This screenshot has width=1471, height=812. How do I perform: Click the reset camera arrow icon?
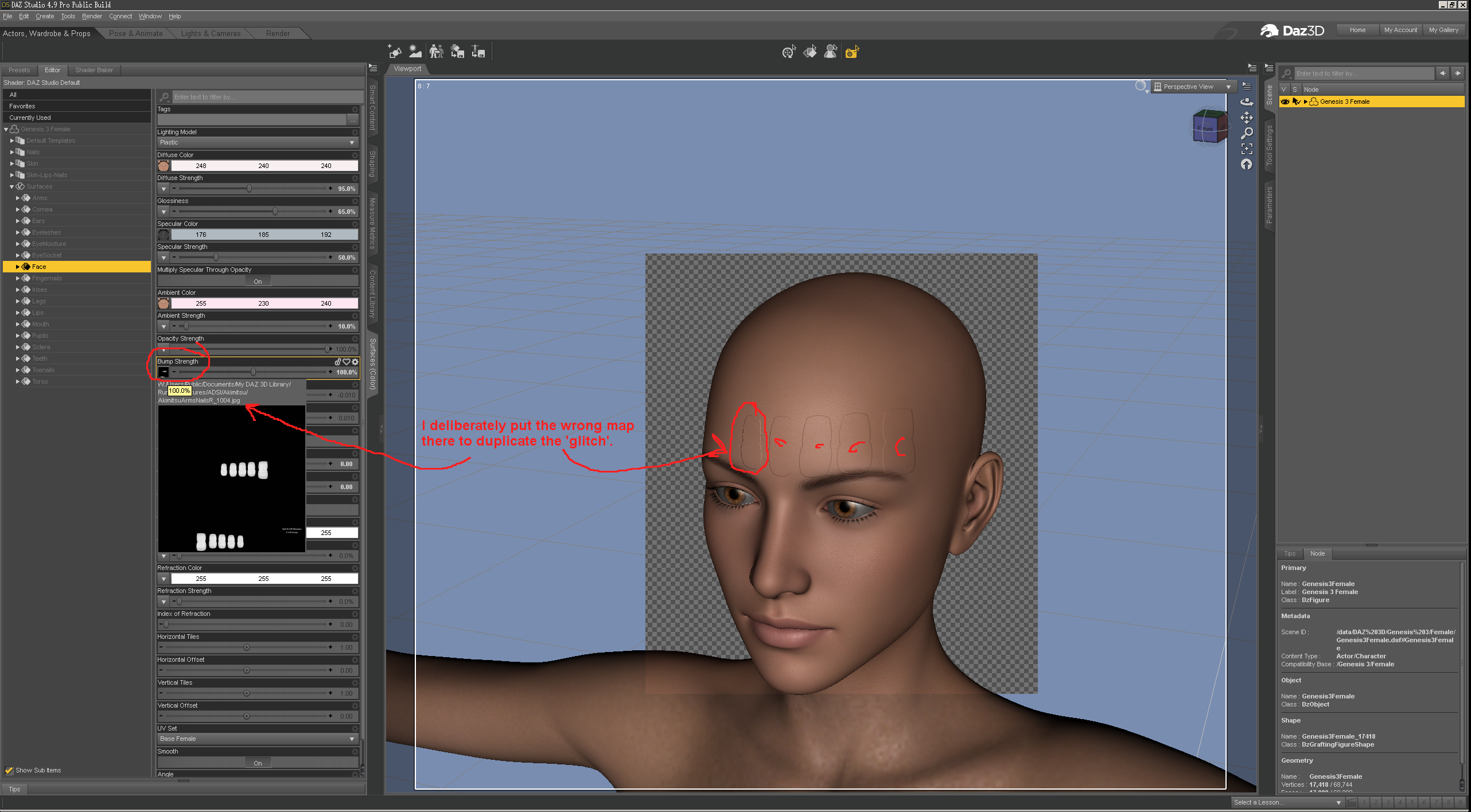pyautogui.click(x=1247, y=165)
